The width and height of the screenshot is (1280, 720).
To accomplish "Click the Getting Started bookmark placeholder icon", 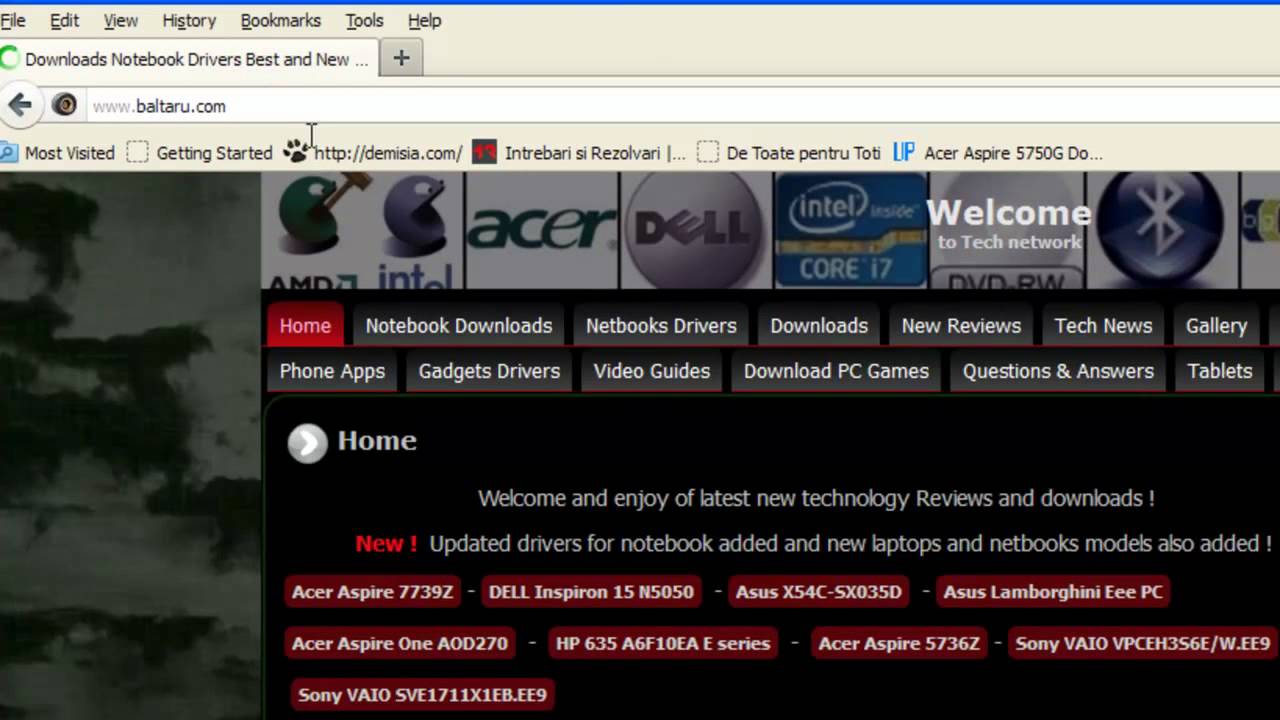I will [x=138, y=153].
